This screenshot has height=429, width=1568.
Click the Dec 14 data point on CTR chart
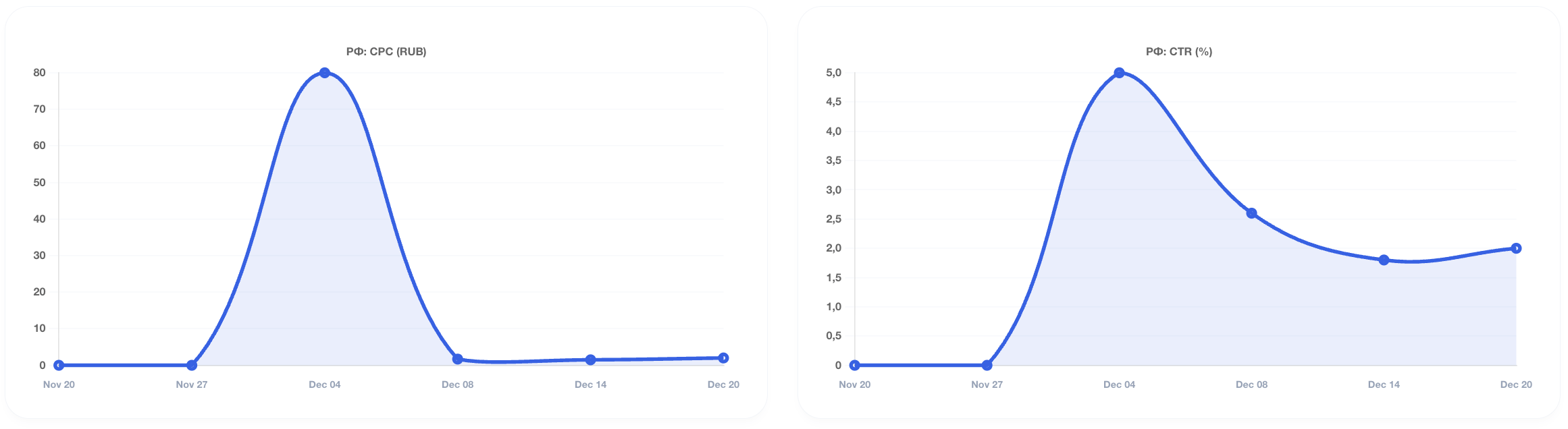click(x=1384, y=260)
